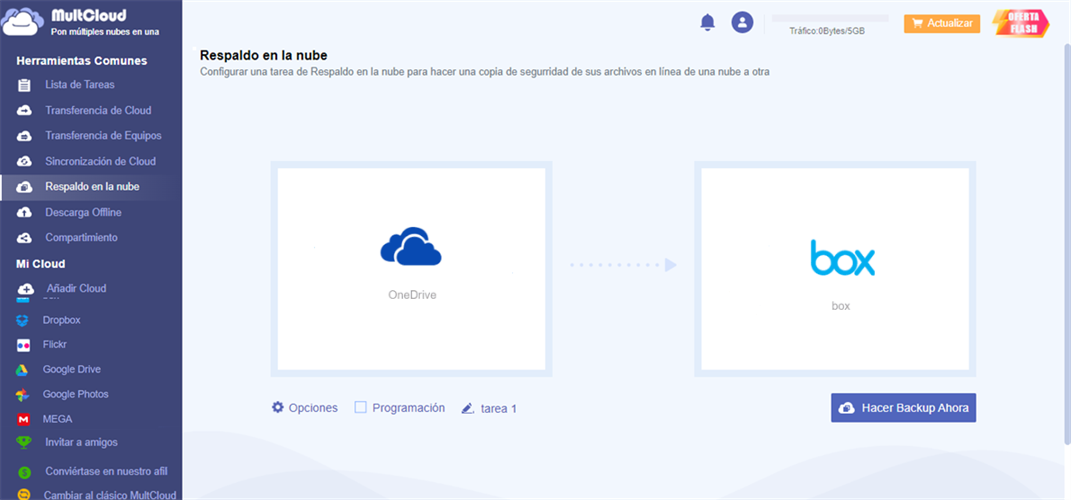Click the Sincronización de Cloud icon
The height and width of the screenshot is (500, 1071).
point(24,162)
